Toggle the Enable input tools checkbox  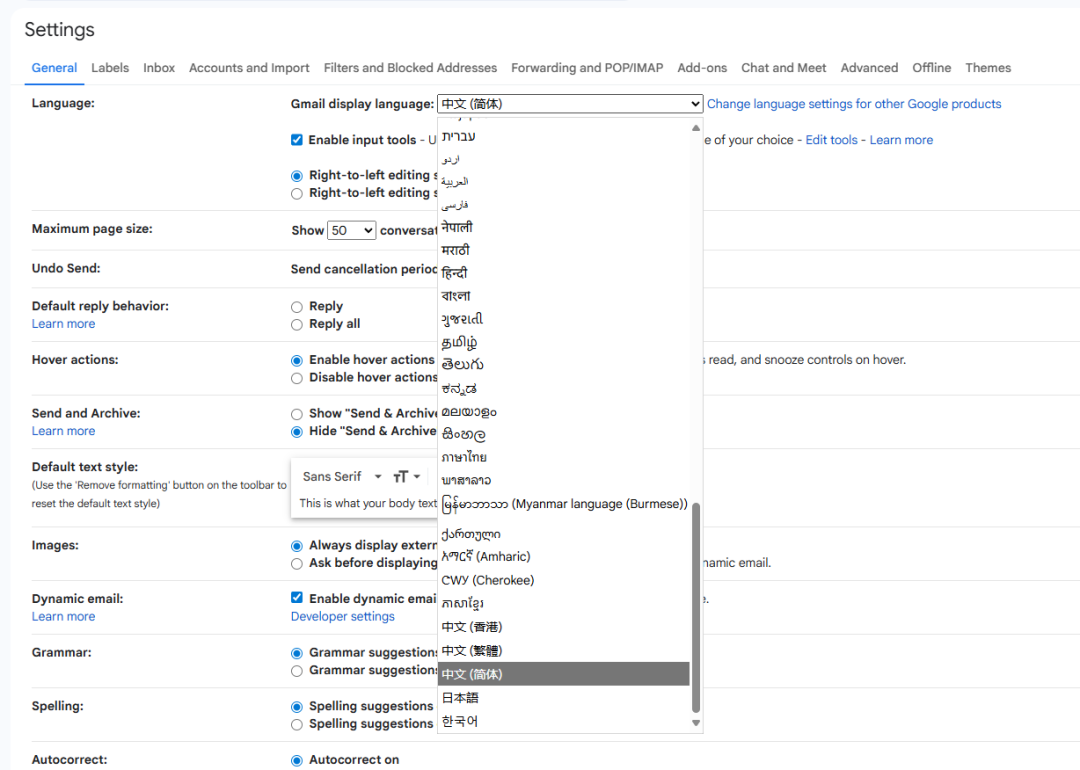pyautogui.click(x=297, y=140)
